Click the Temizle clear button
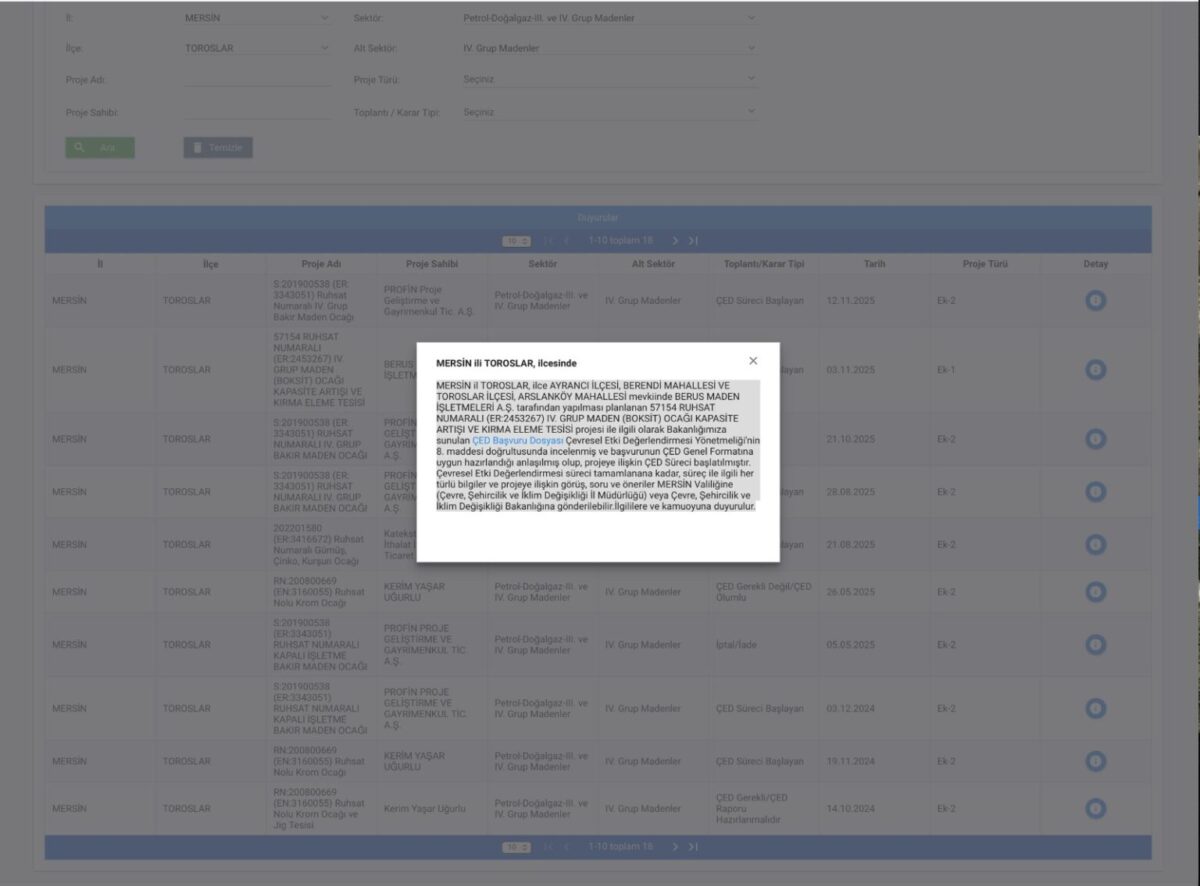The height and width of the screenshot is (886, 1200). coord(218,148)
